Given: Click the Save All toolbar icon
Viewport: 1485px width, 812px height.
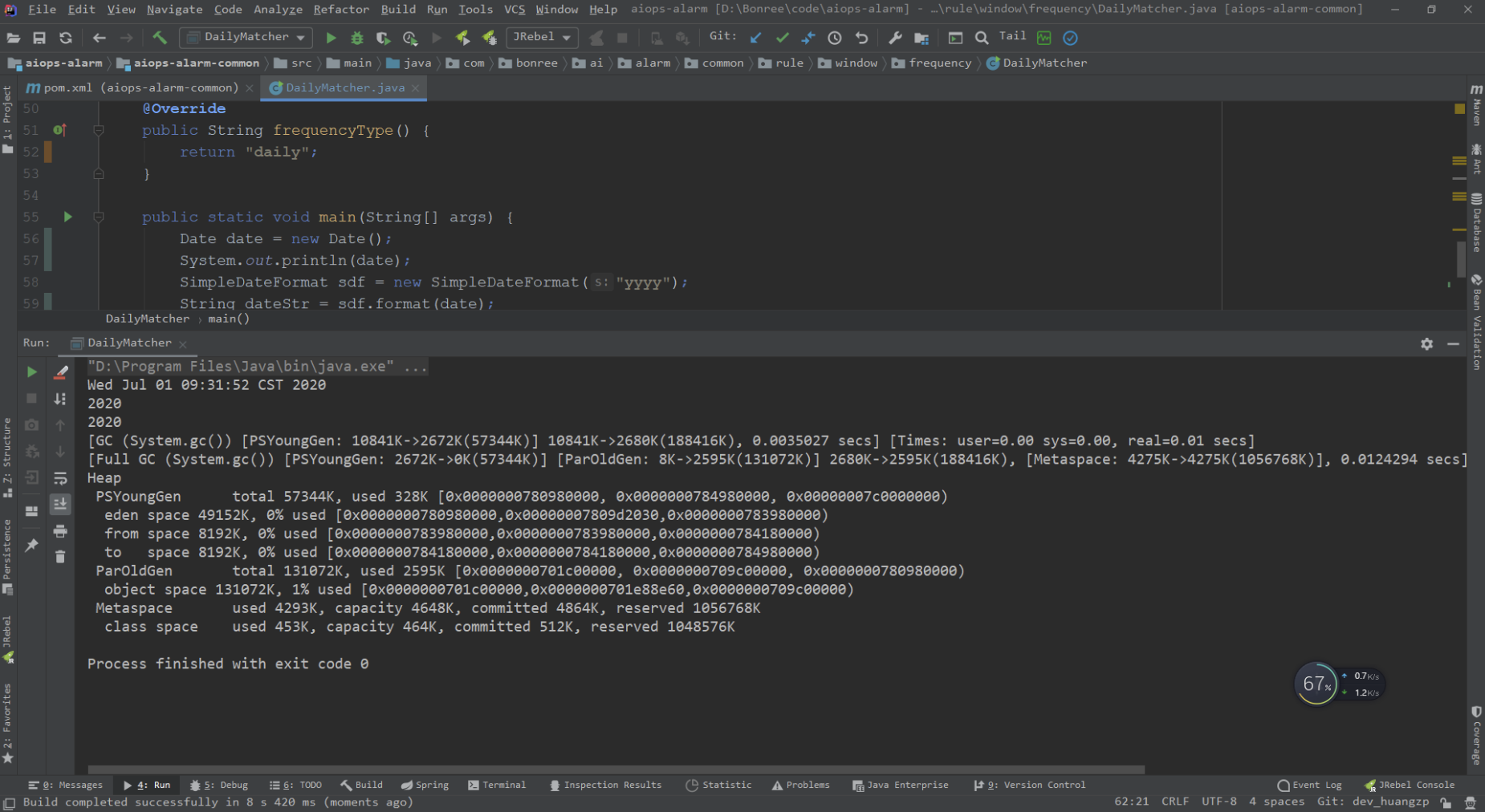Looking at the screenshot, I should coord(39,38).
